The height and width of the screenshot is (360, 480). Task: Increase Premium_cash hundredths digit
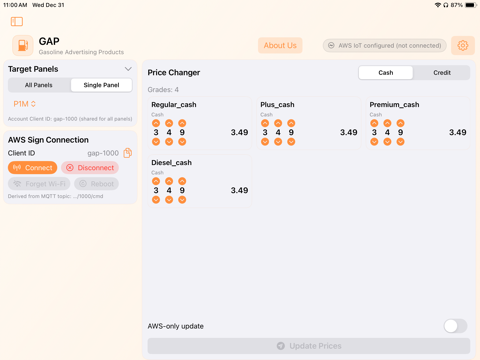(x=400, y=123)
